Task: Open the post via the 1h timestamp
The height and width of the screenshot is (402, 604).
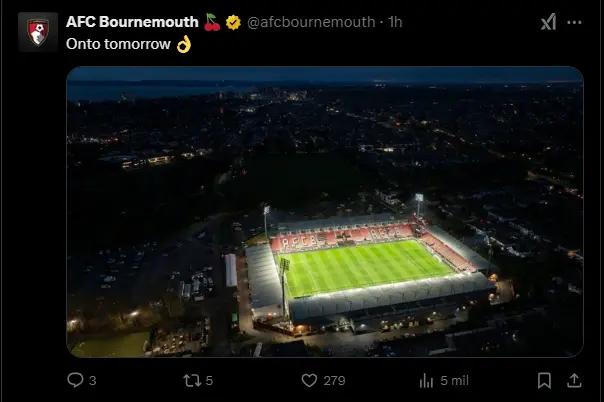Action: coord(395,22)
